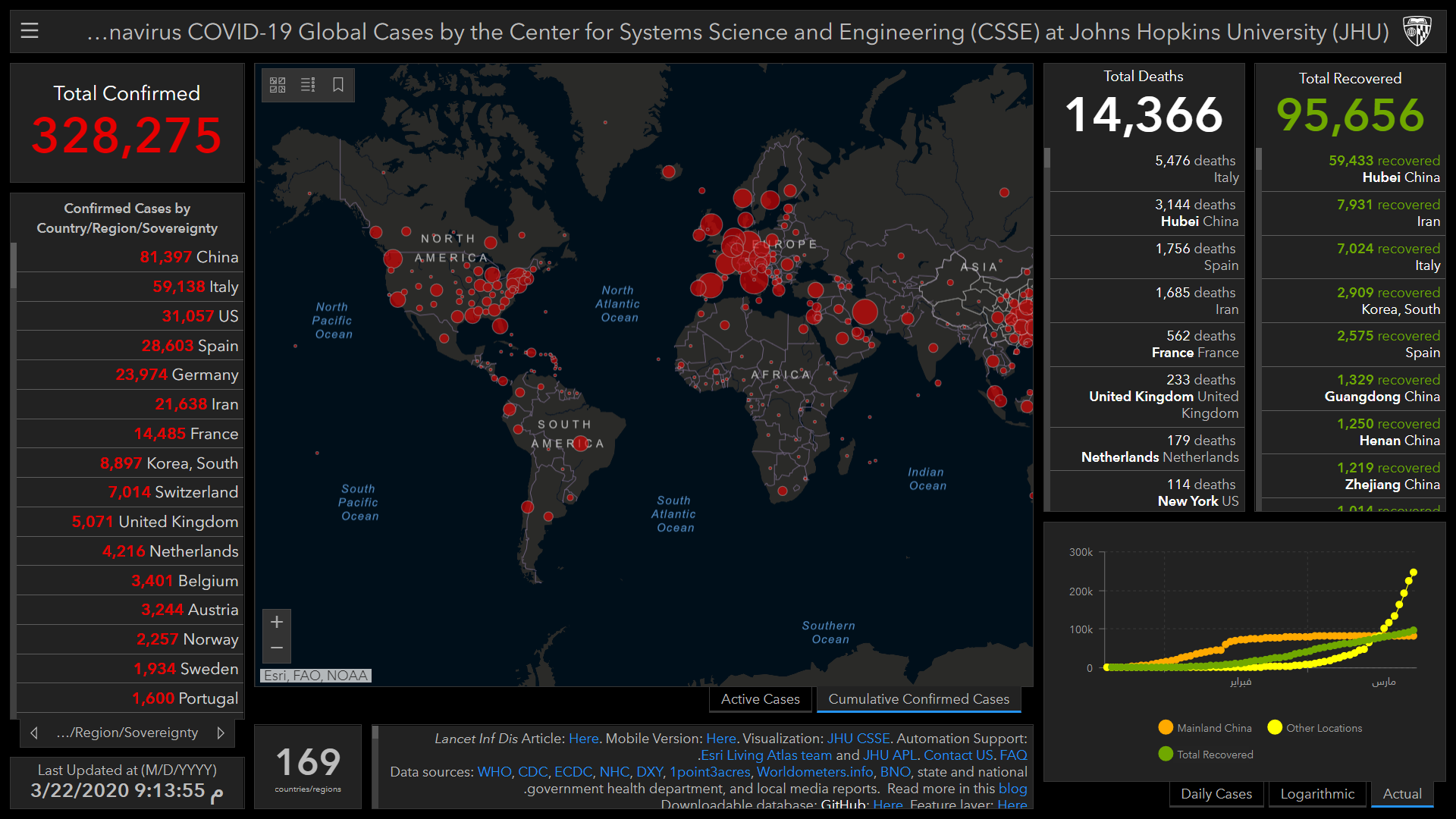
Task: Select US row with 31,057 cases
Action: 130,316
